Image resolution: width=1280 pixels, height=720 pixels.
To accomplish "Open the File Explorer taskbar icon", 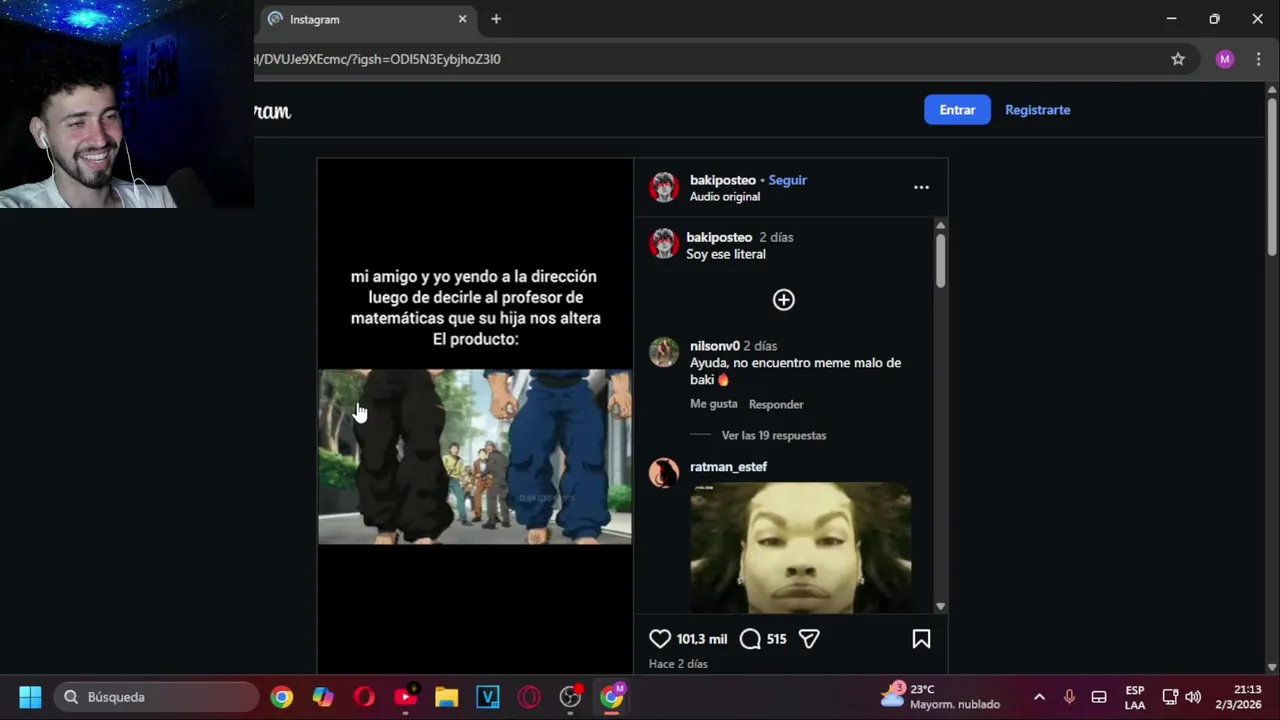I will 446,697.
